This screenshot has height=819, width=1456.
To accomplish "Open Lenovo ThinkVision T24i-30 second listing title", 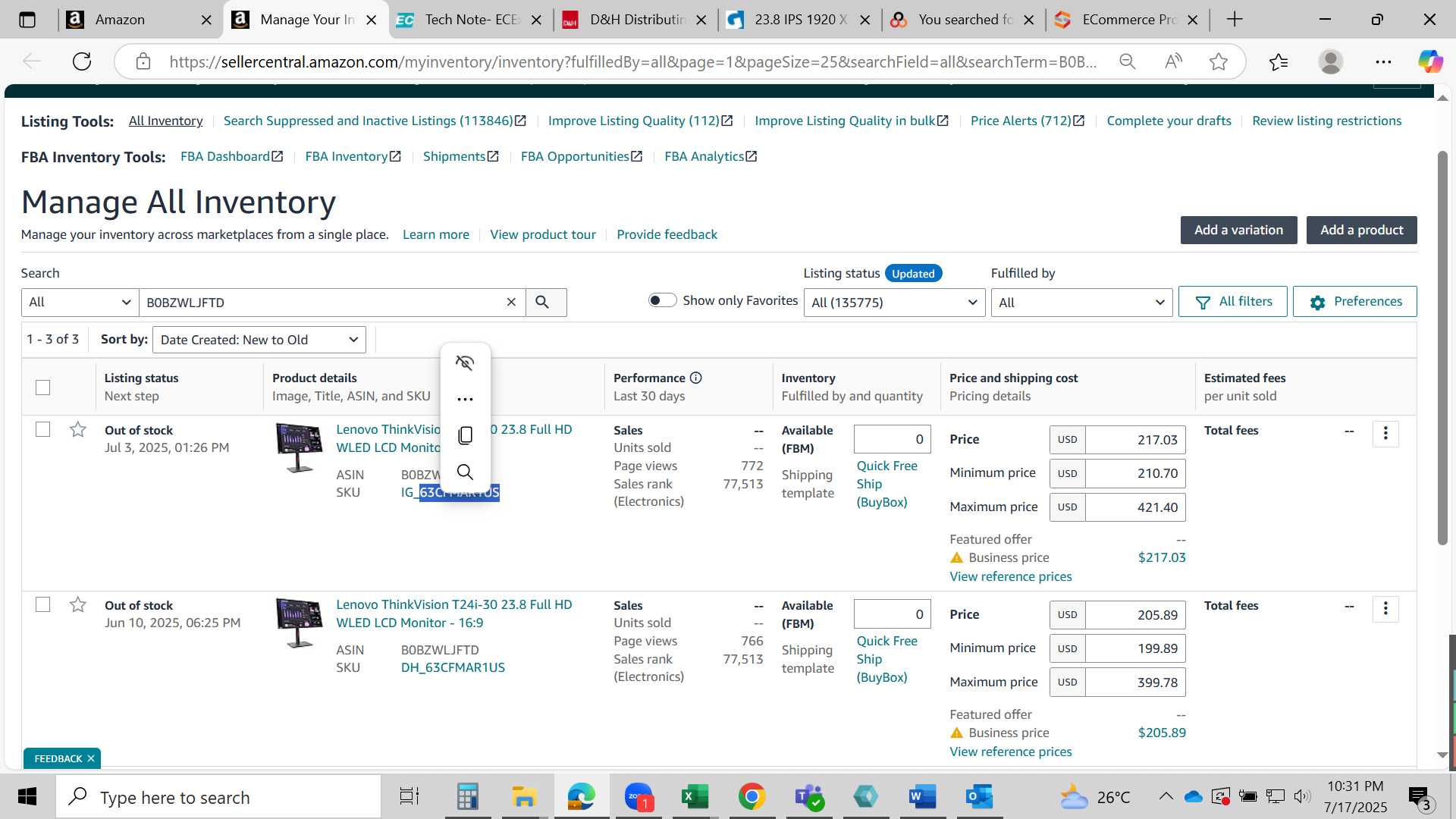I will pyautogui.click(x=454, y=613).
